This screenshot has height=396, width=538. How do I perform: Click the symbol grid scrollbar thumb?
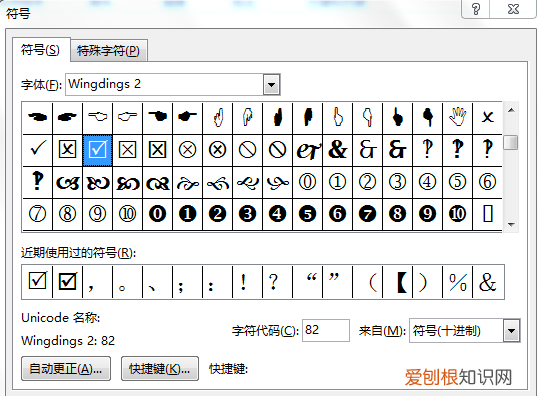point(511,143)
